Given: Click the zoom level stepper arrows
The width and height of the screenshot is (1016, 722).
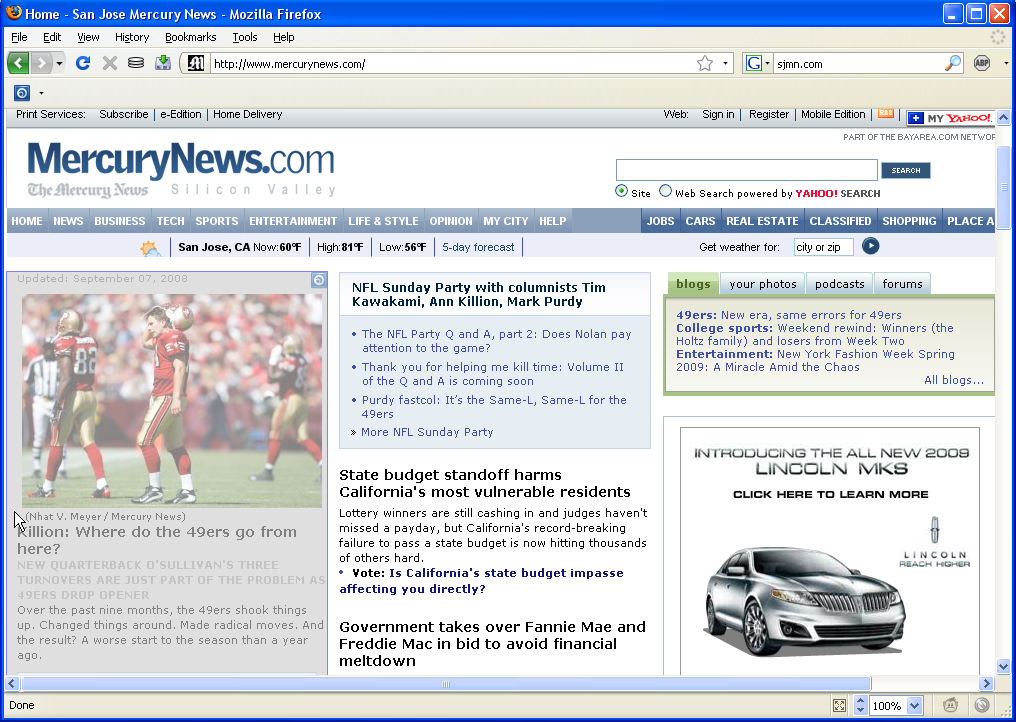Looking at the screenshot, I should [x=860, y=705].
